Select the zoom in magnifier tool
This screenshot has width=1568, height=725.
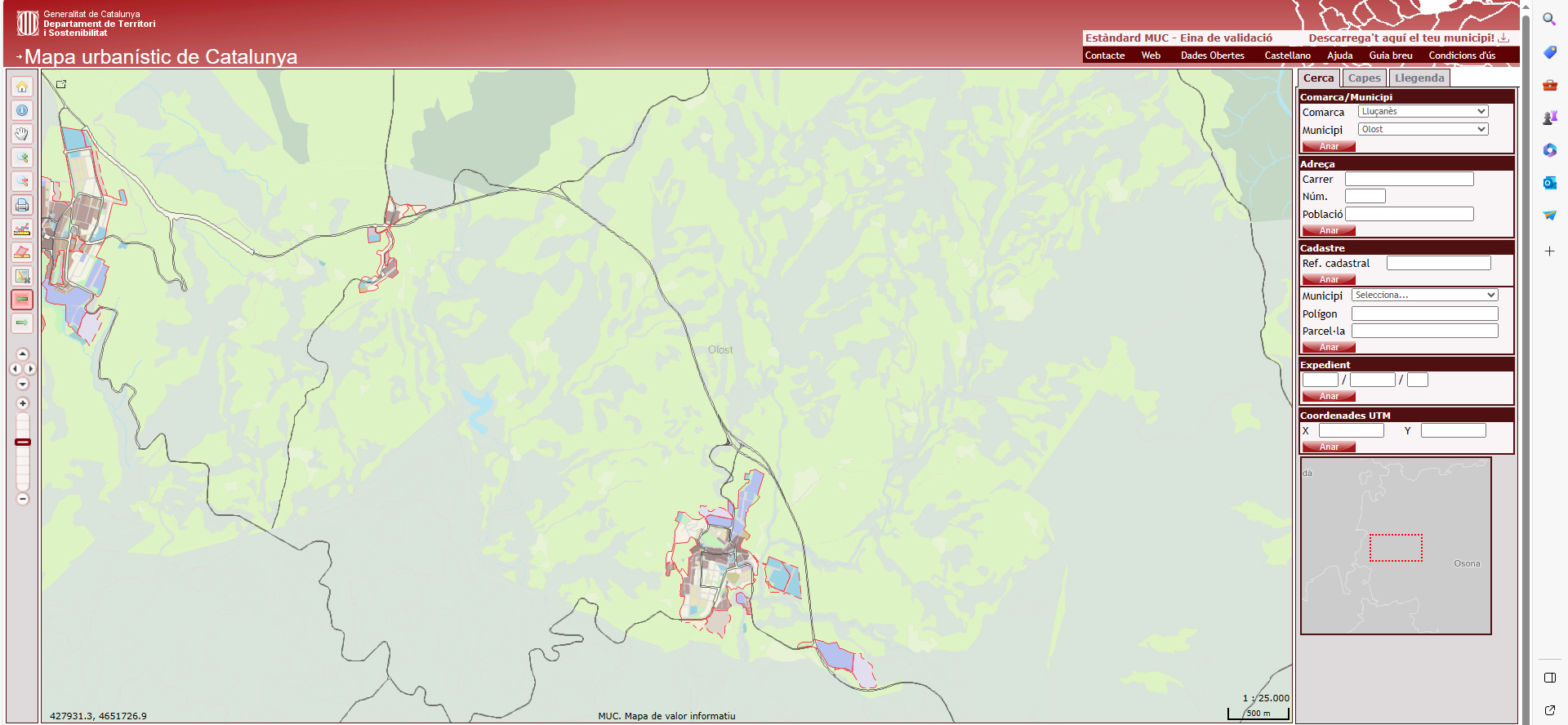tap(22, 158)
